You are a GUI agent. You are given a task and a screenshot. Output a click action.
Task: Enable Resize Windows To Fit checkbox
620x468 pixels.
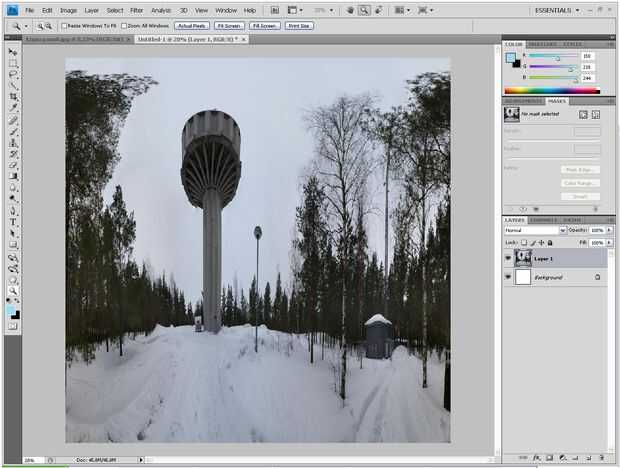coord(64,26)
